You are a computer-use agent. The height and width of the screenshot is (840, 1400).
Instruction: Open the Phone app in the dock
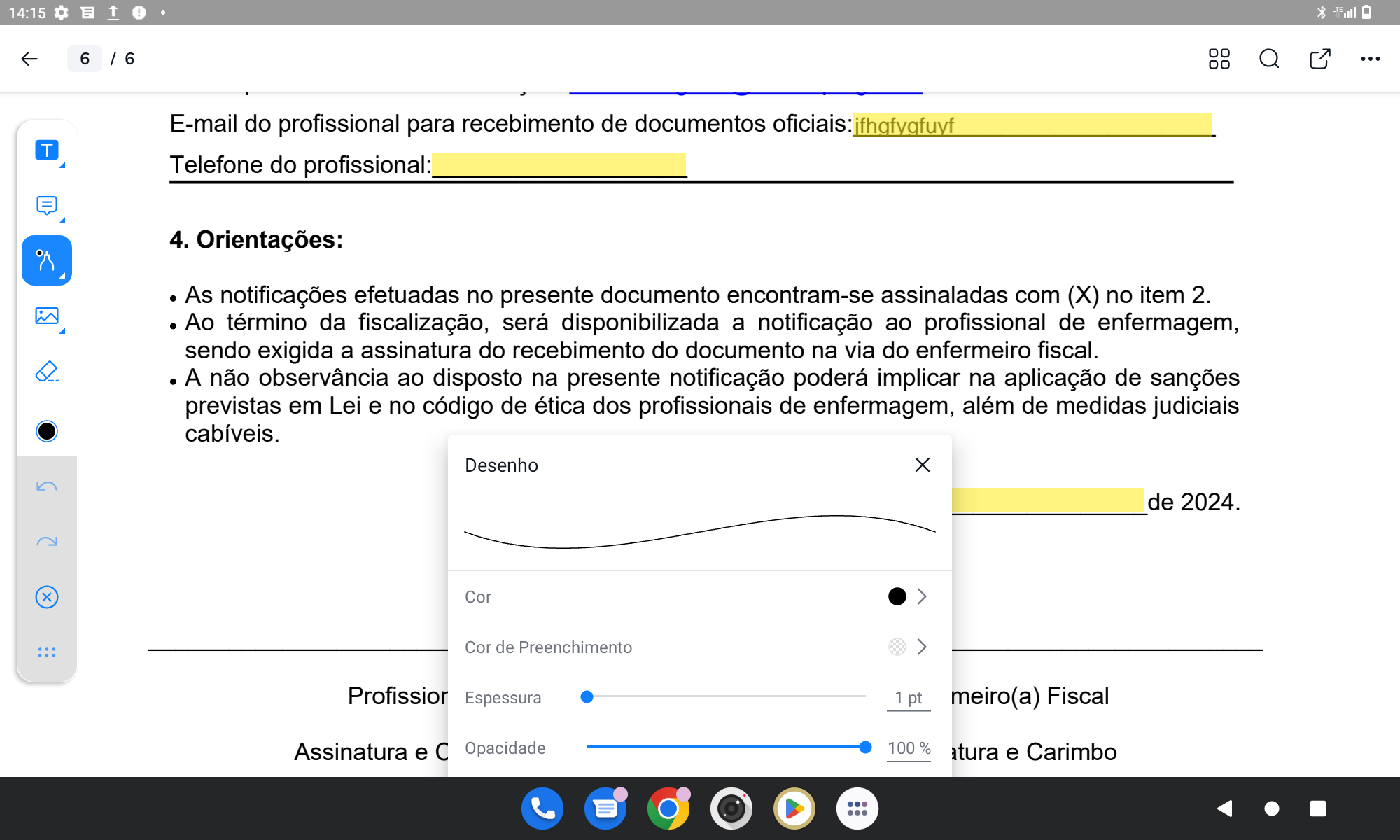[x=542, y=808]
